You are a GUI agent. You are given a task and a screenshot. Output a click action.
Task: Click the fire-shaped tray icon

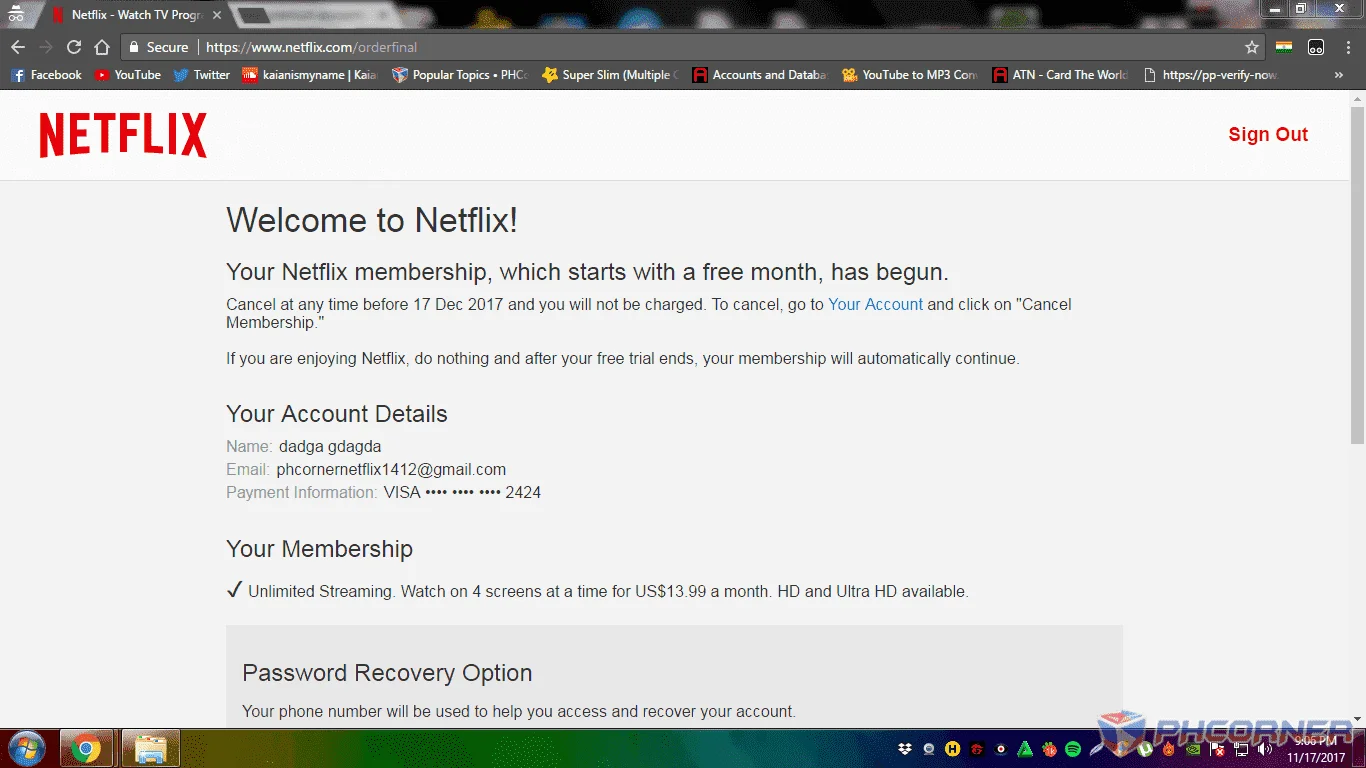1168,749
